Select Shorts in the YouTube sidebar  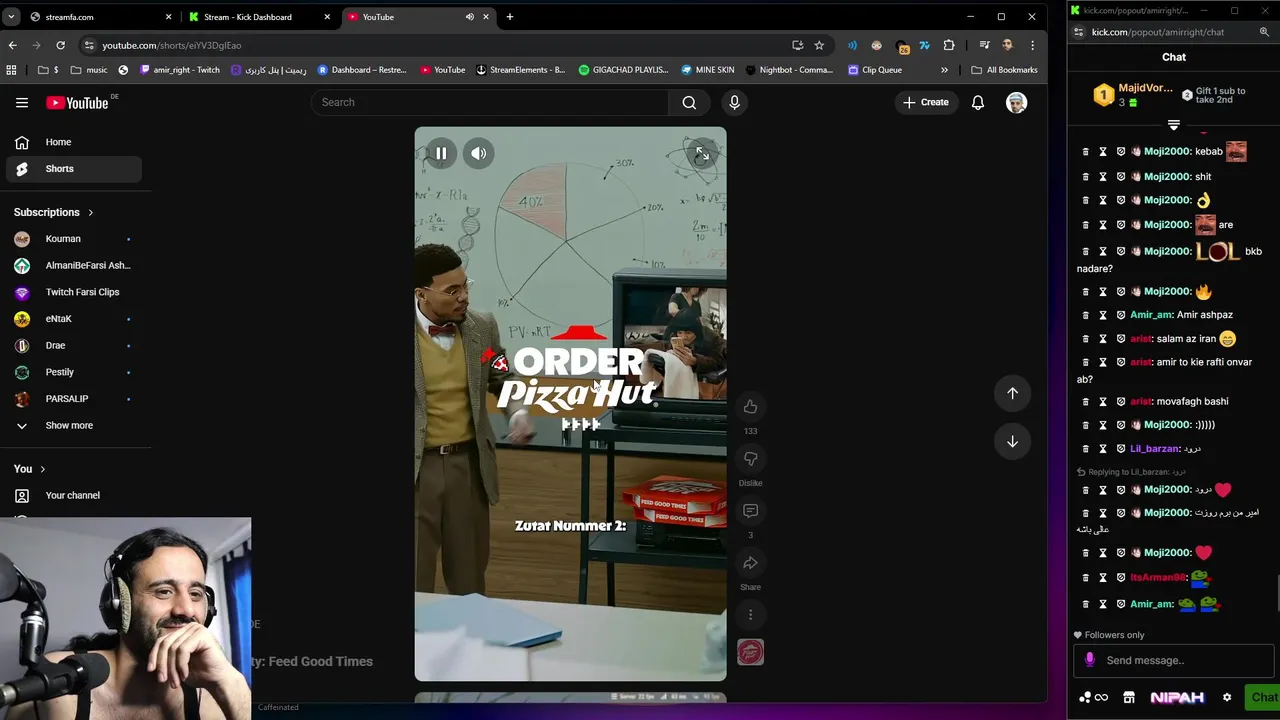pyautogui.click(x=74, y=169)
